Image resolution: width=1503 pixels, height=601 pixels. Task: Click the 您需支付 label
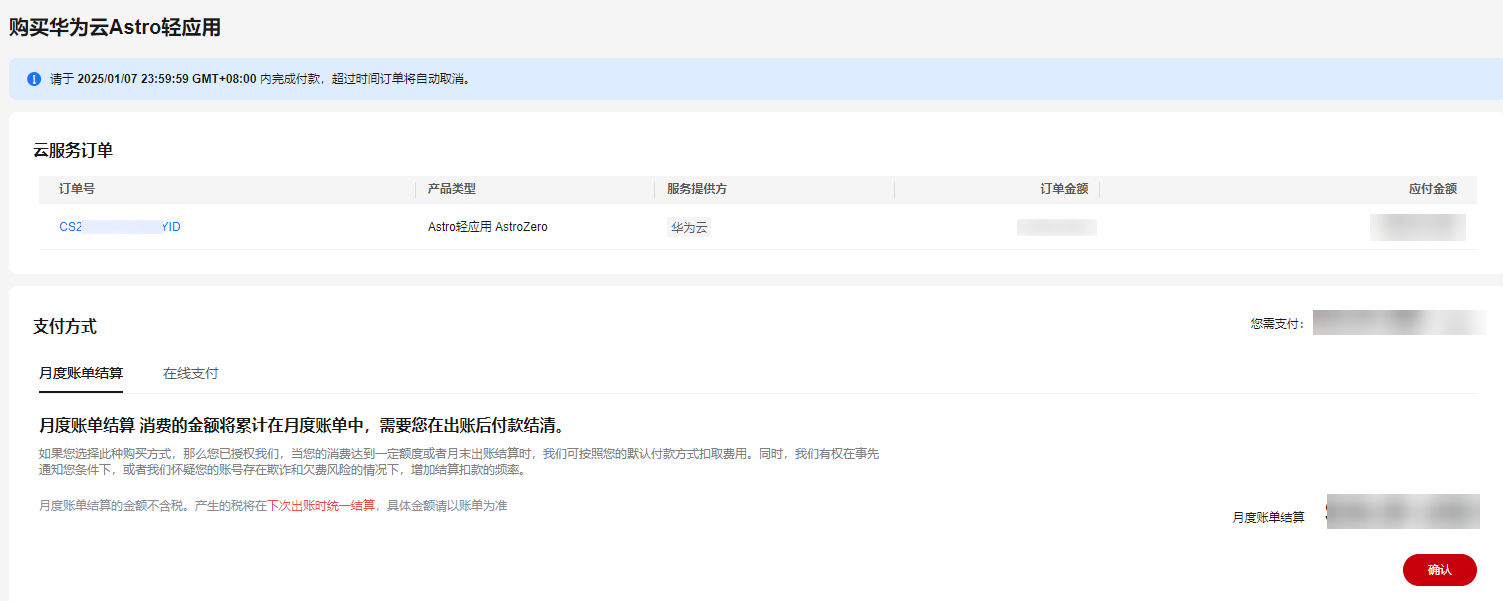pyautogui.click(x=1277, y=324)
